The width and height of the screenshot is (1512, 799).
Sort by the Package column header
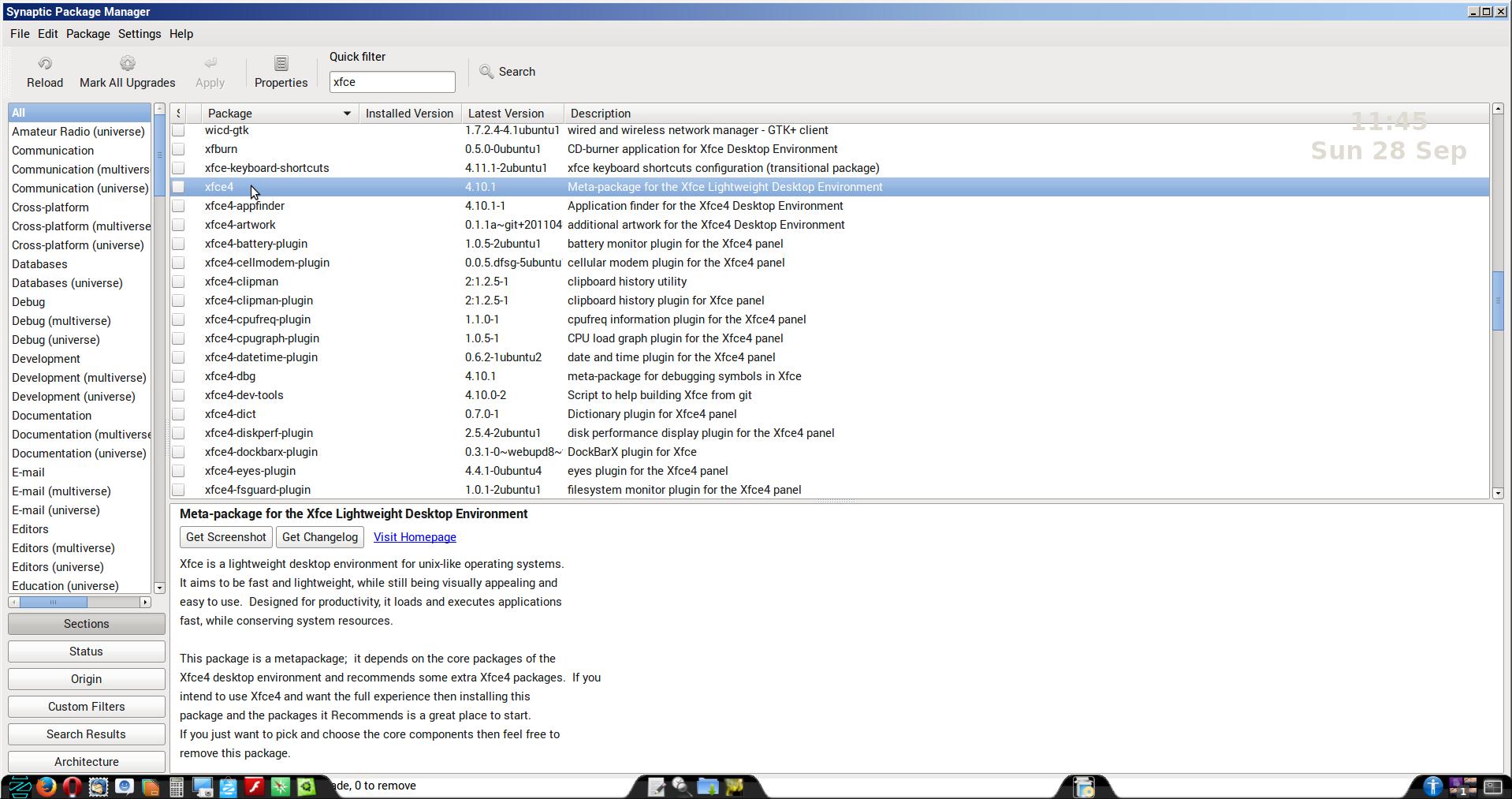[280, 114]
